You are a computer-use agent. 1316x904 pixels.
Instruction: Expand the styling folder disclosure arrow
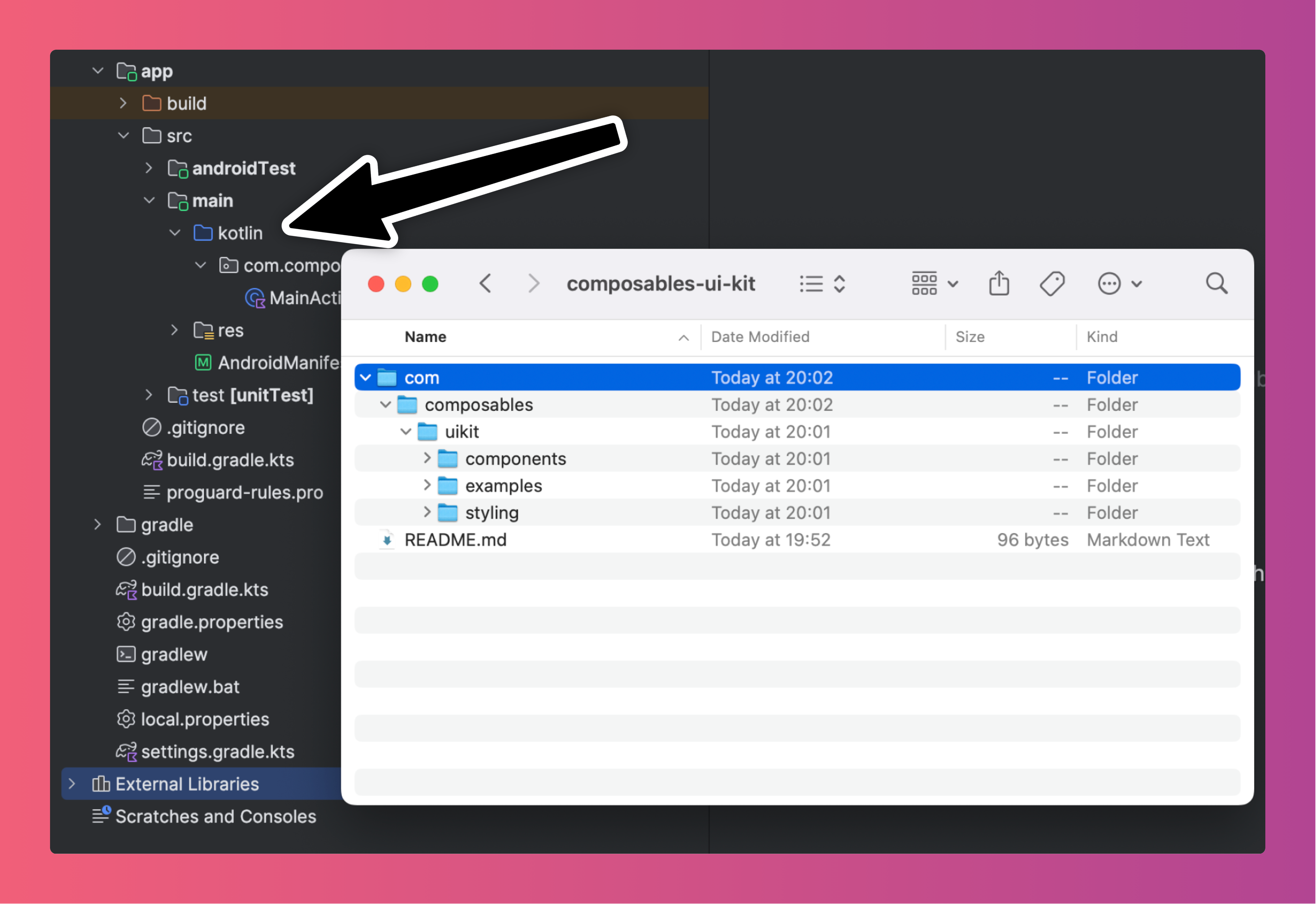(427, 512)
